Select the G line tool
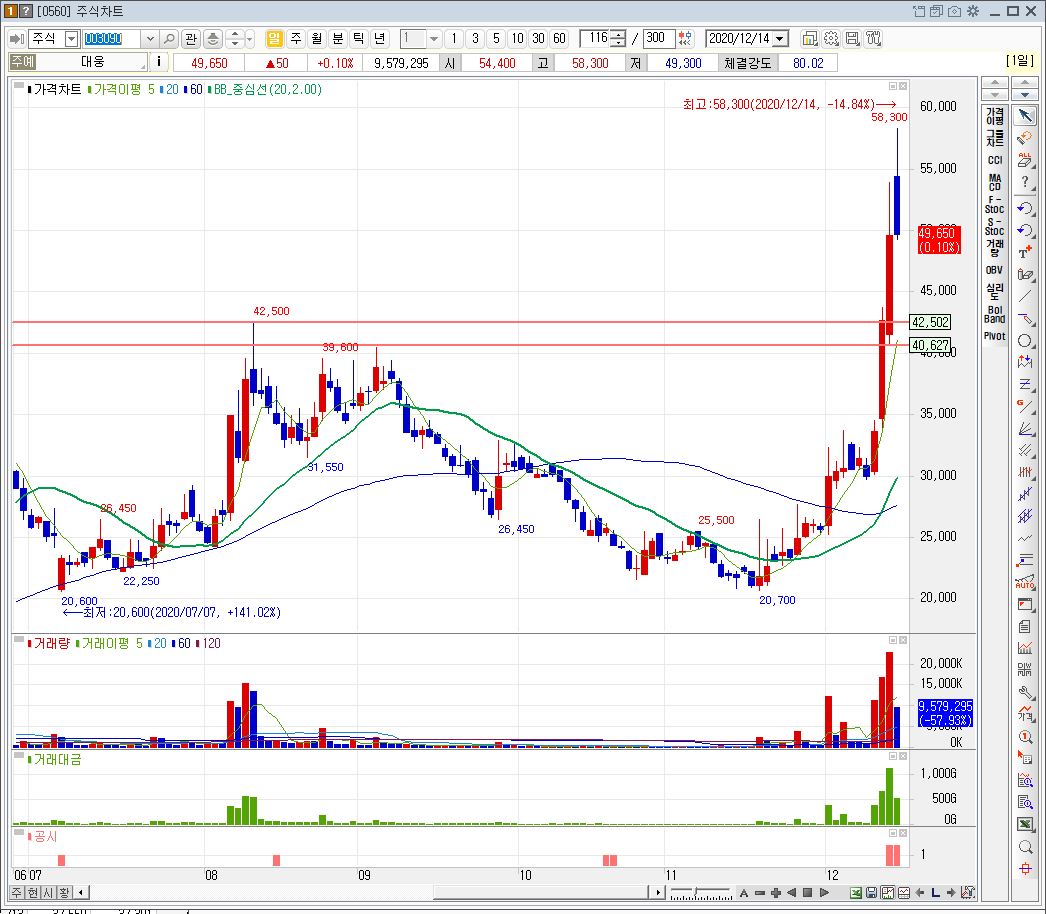Screen dimensions: 1046x914 pos(1025,406)
